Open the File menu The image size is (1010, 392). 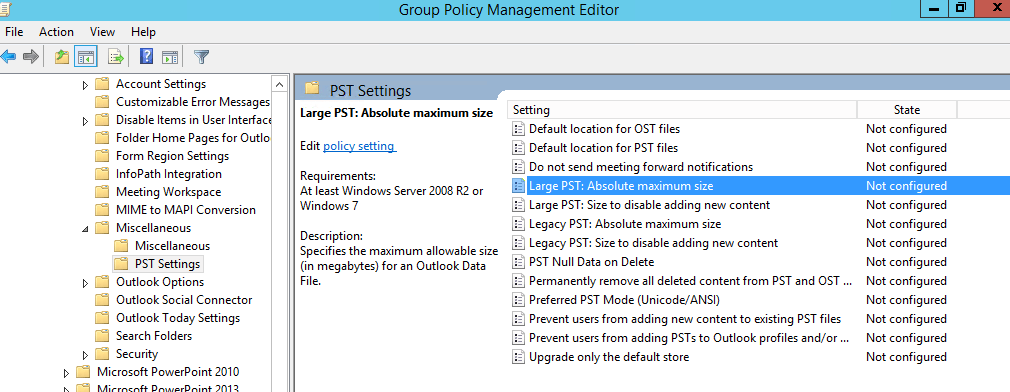(14, 32)
